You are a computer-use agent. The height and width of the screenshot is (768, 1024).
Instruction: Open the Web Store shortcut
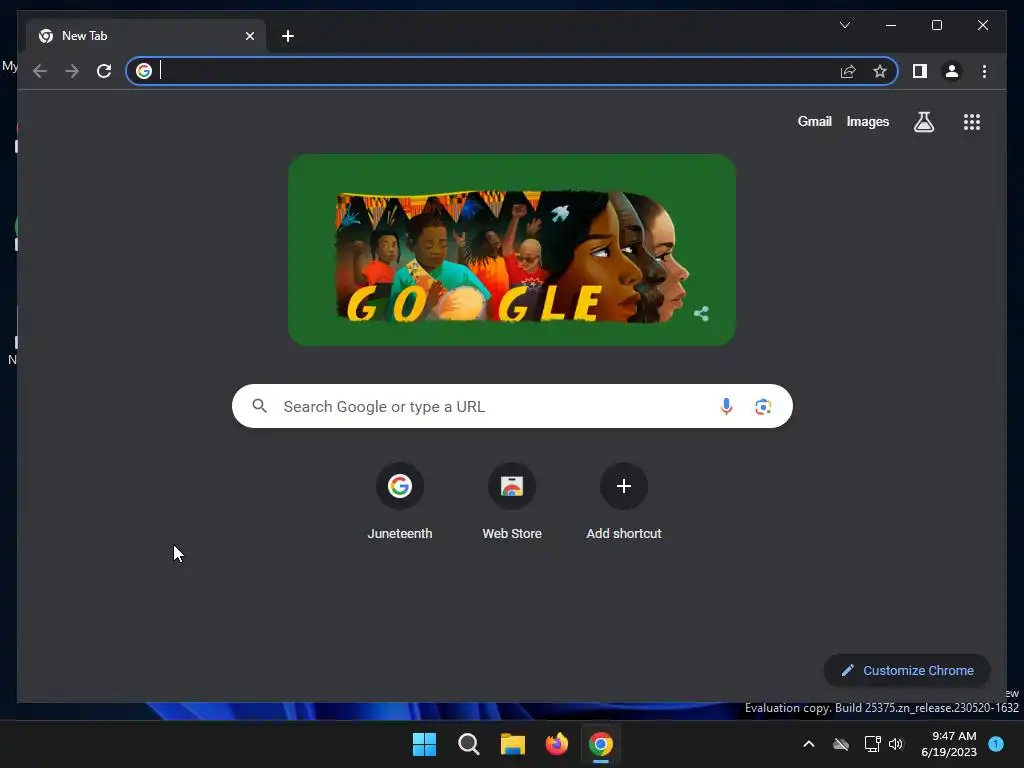pyautogui.click(x=512, y=502)
